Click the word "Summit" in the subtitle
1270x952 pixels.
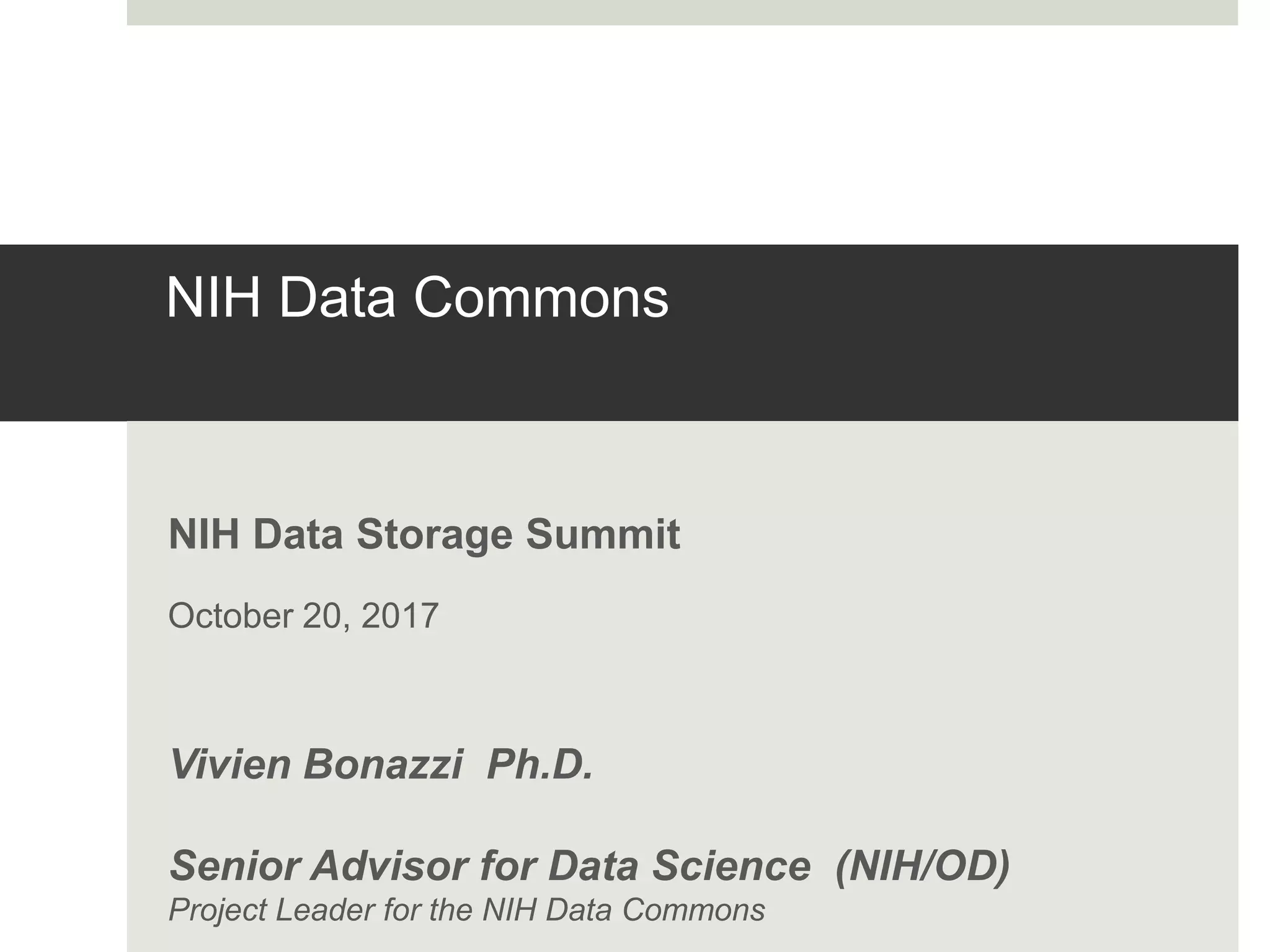pyautogui.click(x=603, y=534)
